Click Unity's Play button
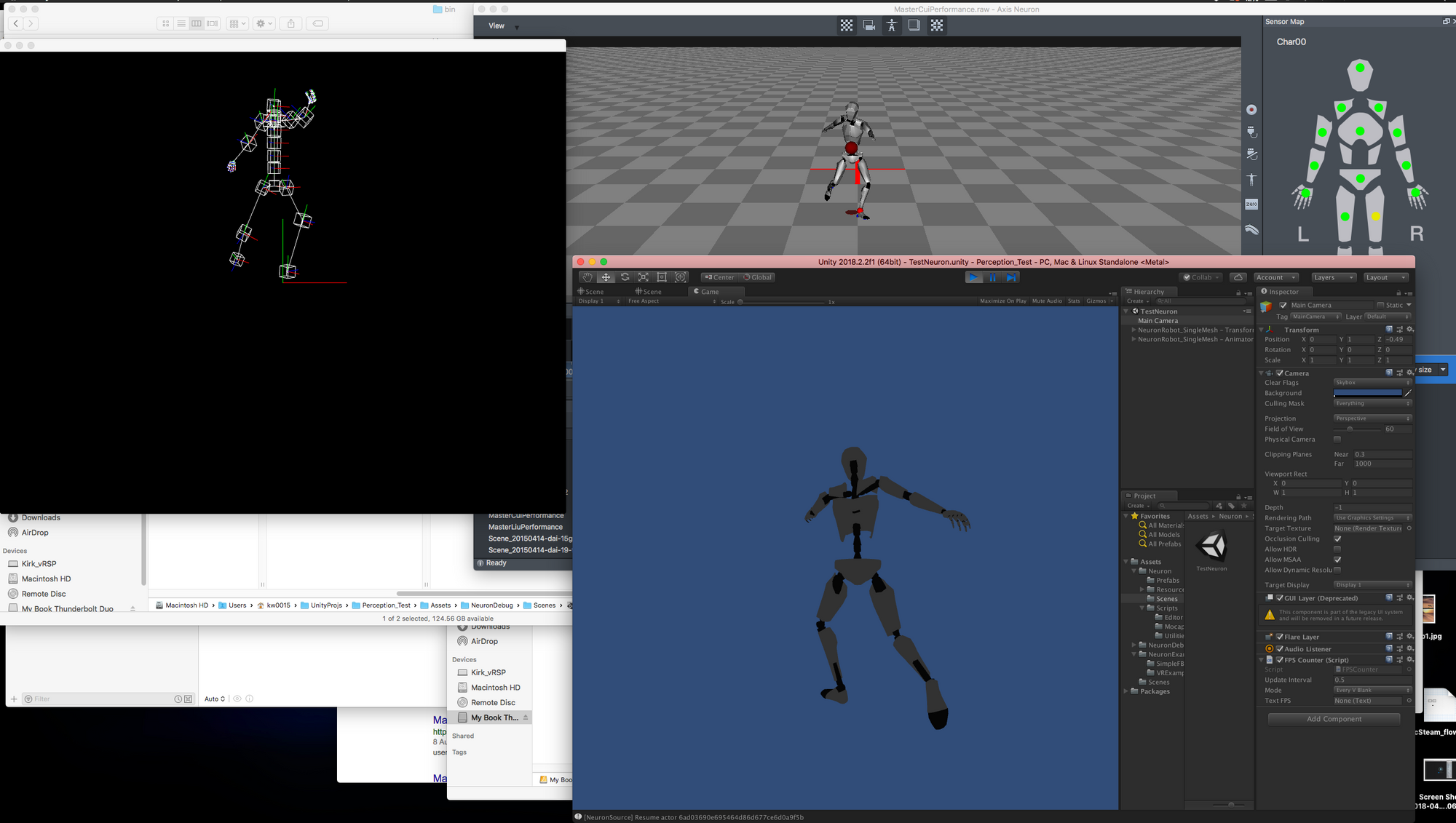Image resolution: width=1456 pixels, height=823 pixels. tap(973, 277)
